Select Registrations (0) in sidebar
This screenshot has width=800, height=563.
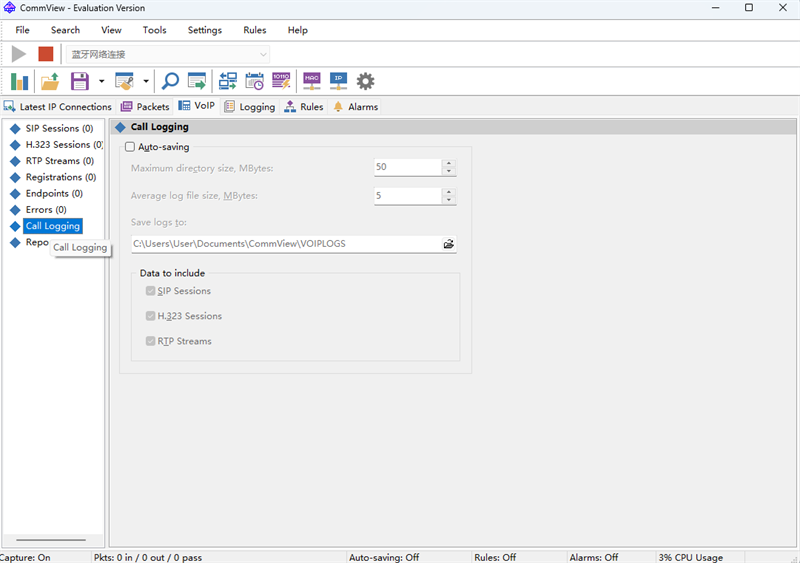click(x=61, y=177)
